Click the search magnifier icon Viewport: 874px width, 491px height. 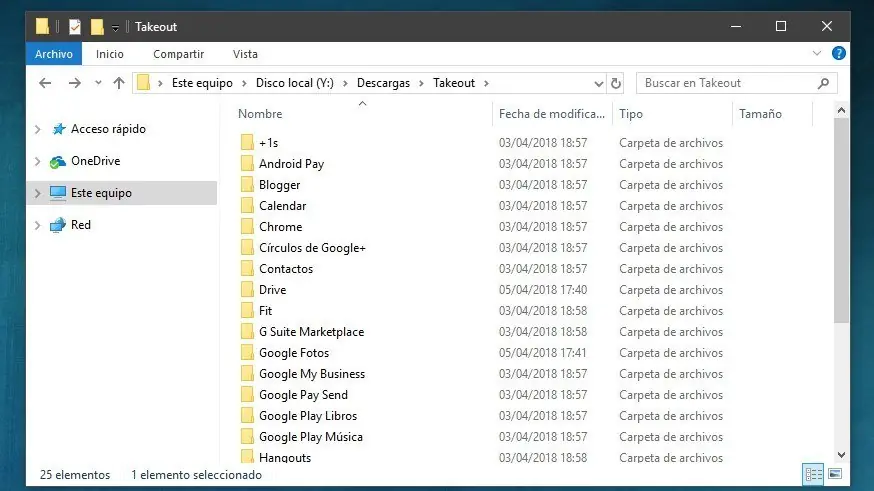pyautogui.click(x=823, y=83)
